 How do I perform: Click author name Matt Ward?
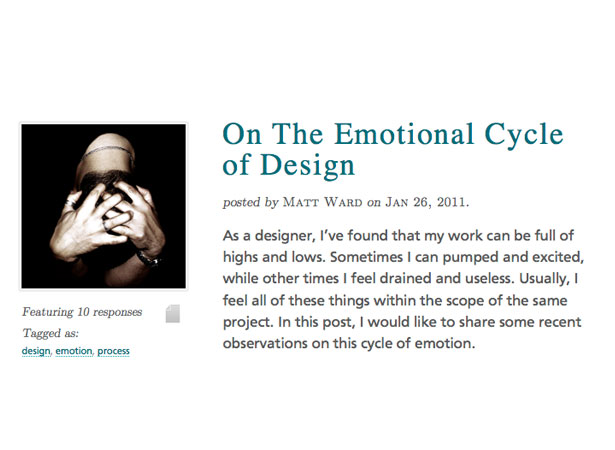[x=322, y=202]
